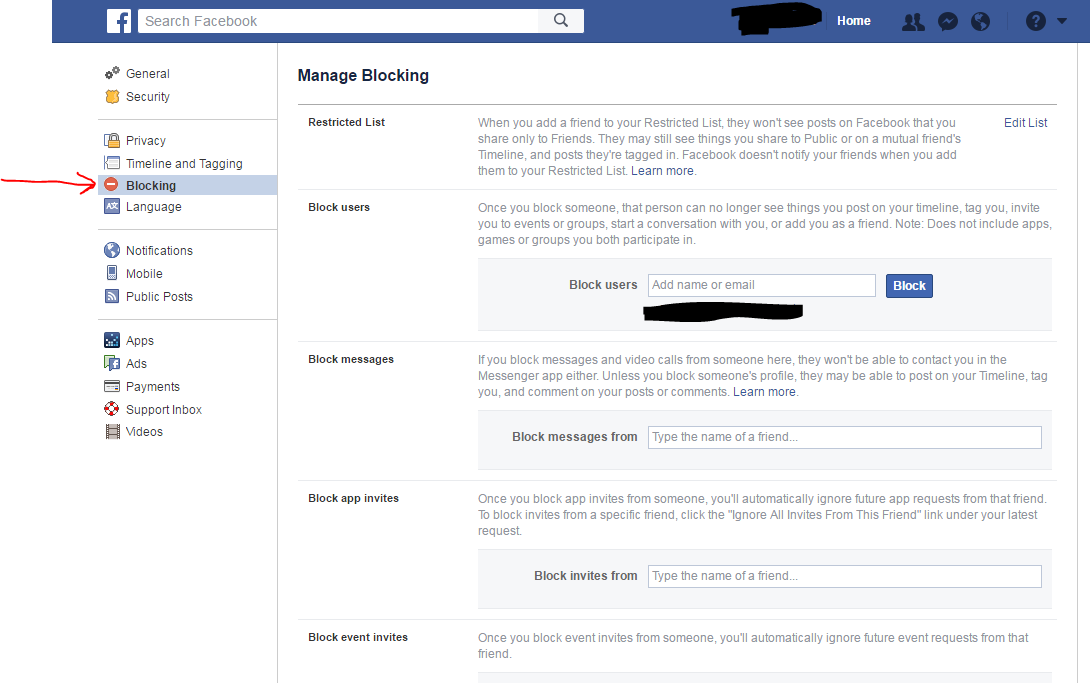Open the Friend Requests icon
Viewport: 1090px width, 683px height.
click(x=913, y=22)
